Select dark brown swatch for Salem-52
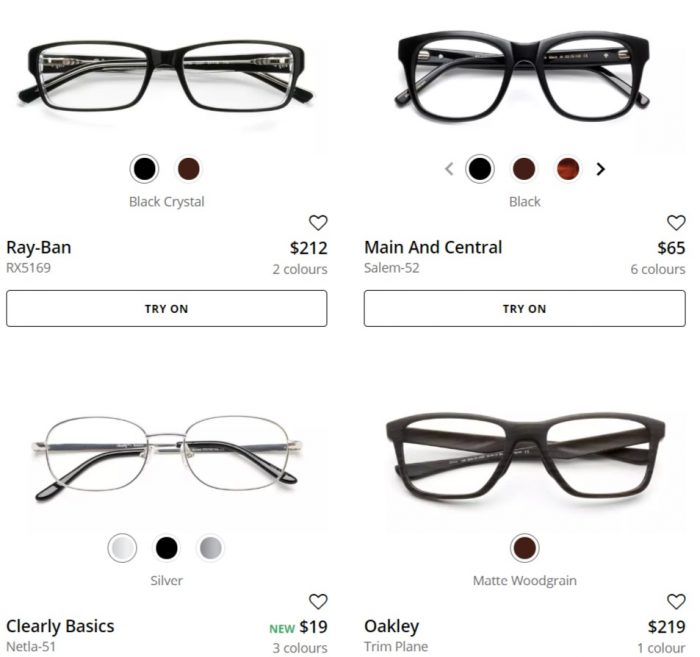Screen dimensions: 700x657 [524, 169]
